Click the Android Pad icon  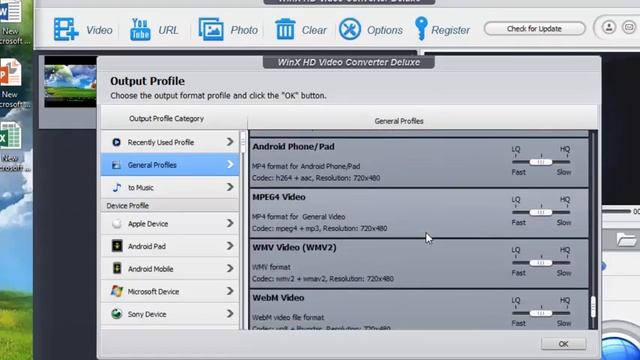pos(117,246)
